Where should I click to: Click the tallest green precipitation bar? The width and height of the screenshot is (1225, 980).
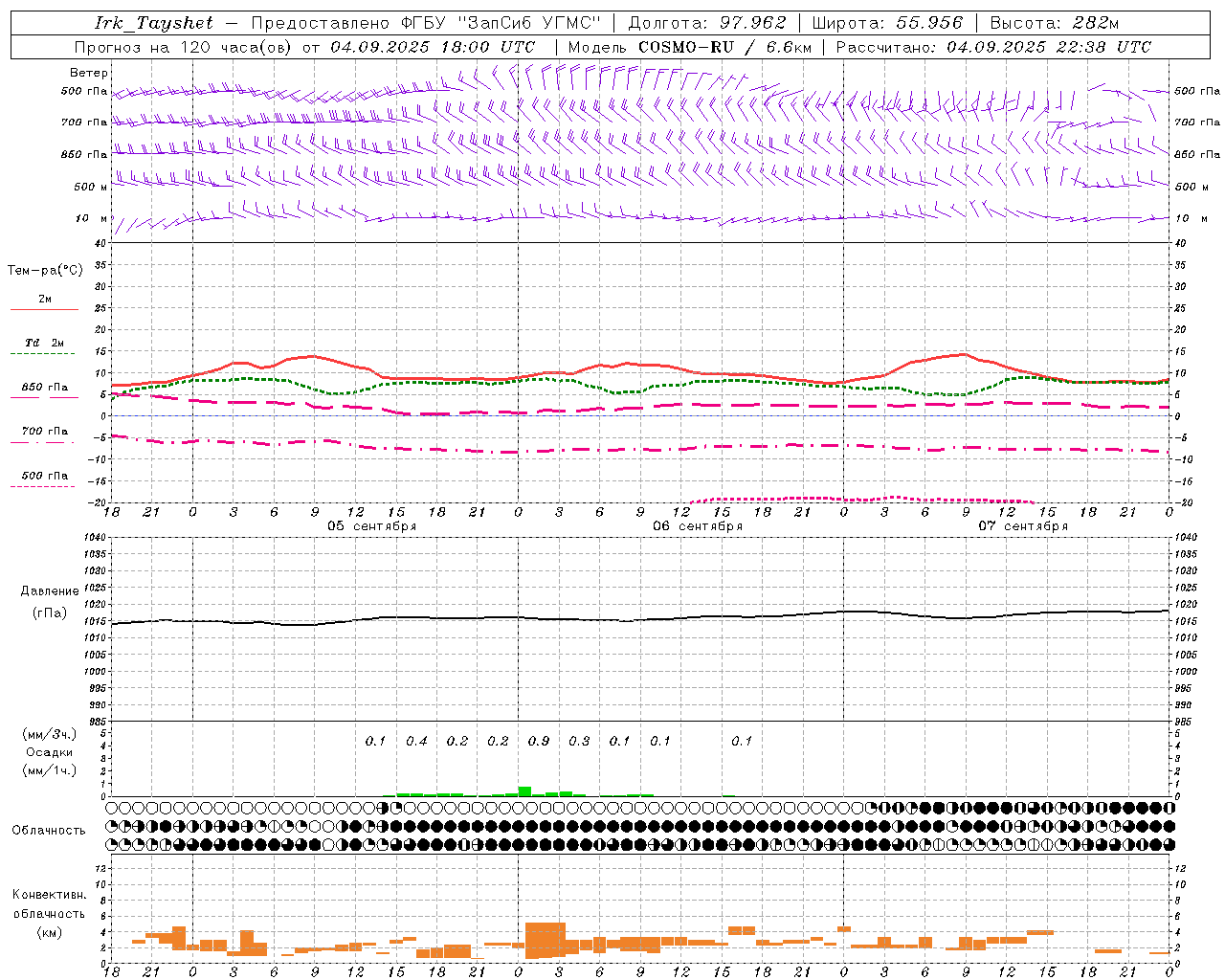524,791
